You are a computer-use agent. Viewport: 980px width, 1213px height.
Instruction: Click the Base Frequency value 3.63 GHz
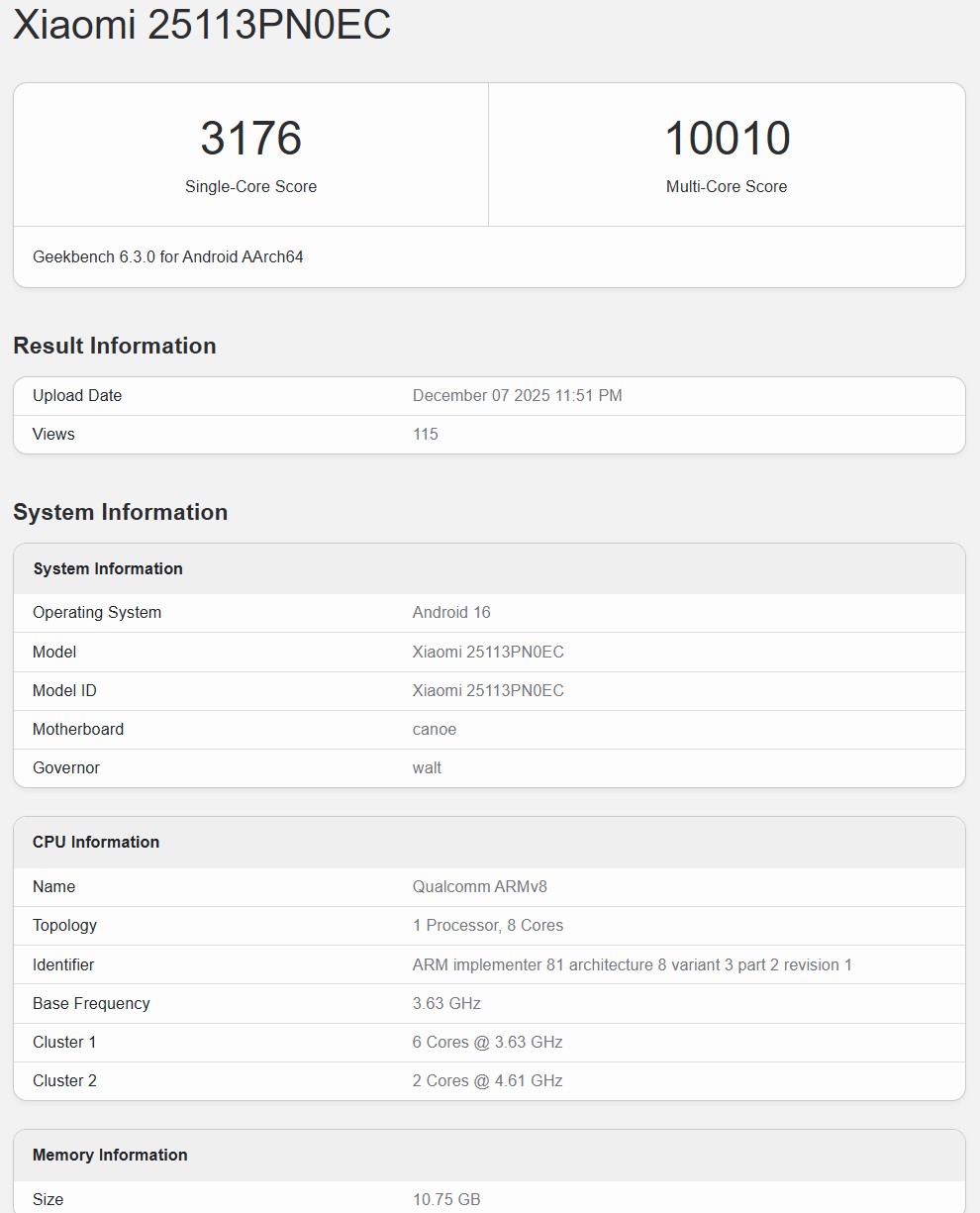445,1003
